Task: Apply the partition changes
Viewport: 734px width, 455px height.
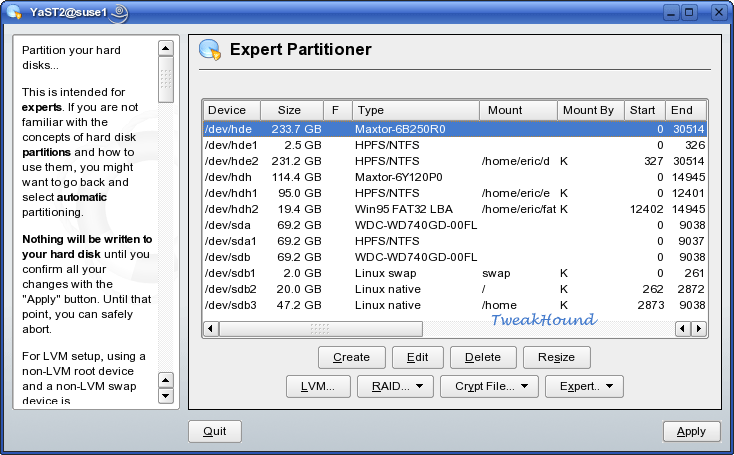Action: pyautogui.click(x=691, y=432)
